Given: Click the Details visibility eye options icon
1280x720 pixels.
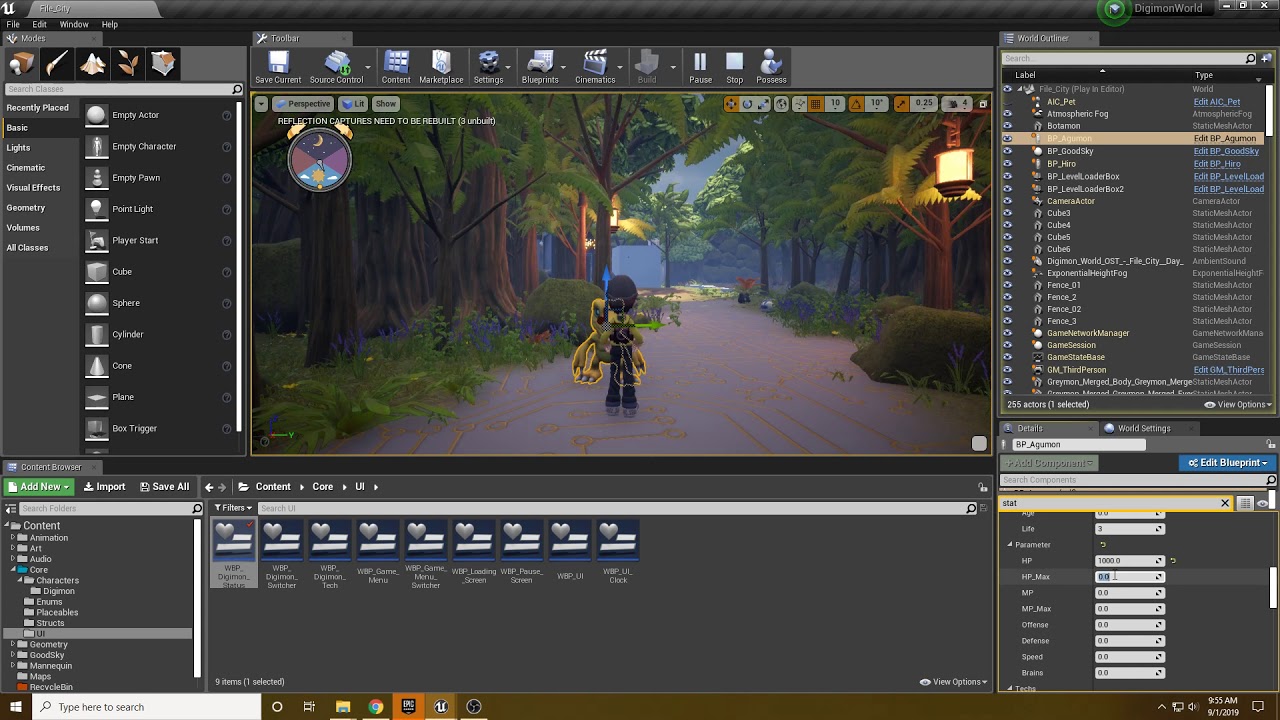Looking at the screenshot, I should click(1262, 503).
